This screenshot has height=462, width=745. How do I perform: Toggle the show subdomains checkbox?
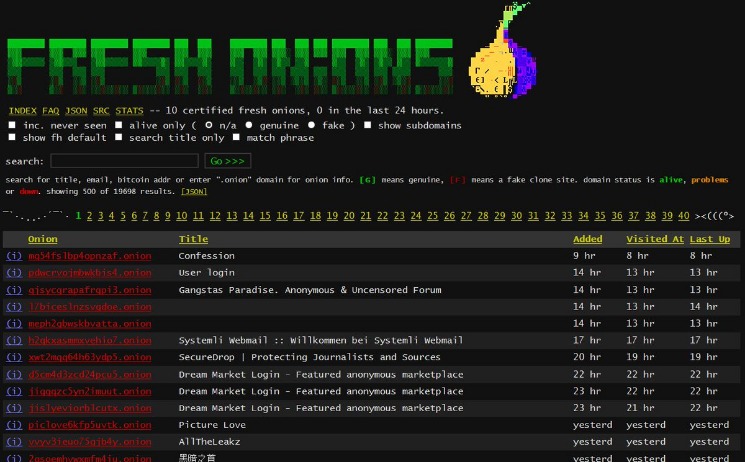(367, 125)
